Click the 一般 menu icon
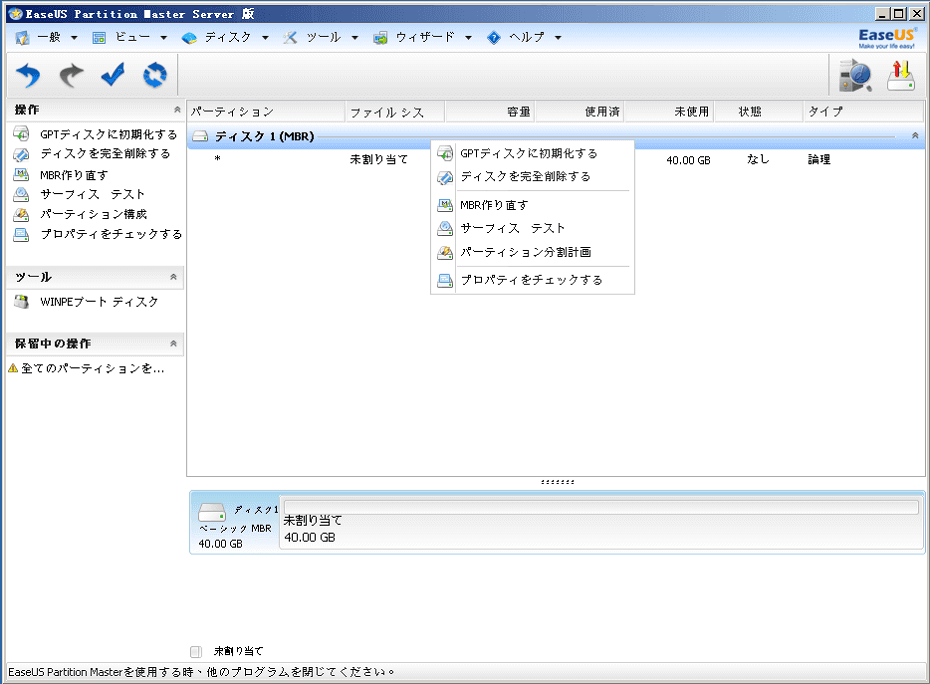Screen dimensions: 930x684 (23, 38)
